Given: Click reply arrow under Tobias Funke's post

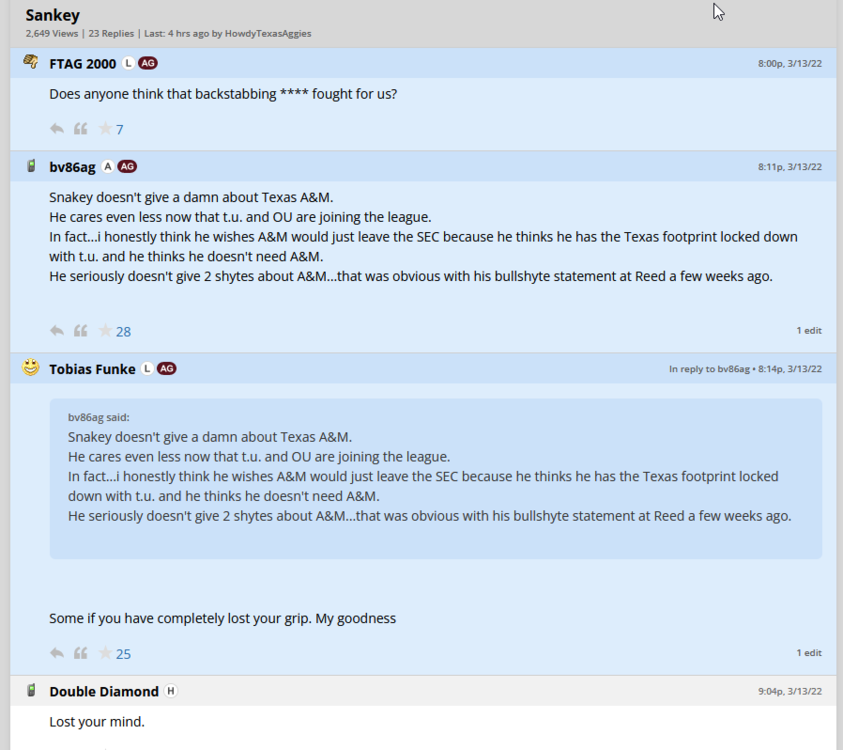Looking at the screenshot, I should 57,653.
